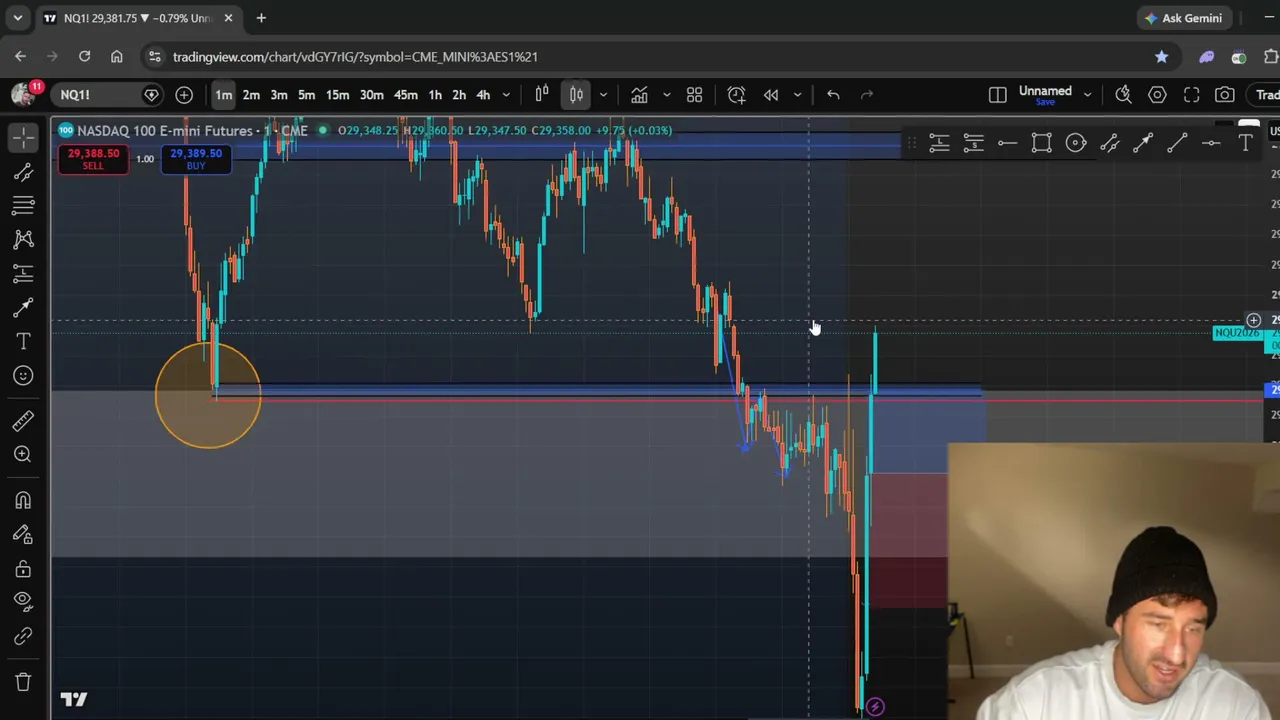Start Bar Replay with the rewind icon
The width and height of the screenshot is (1280, 720).
click(771, 95)
